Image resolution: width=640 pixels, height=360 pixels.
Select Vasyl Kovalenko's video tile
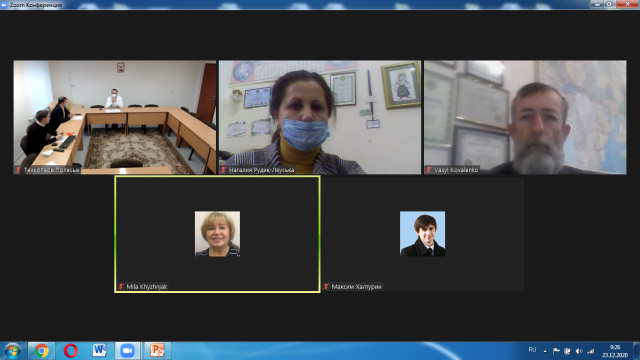point(525,118)
